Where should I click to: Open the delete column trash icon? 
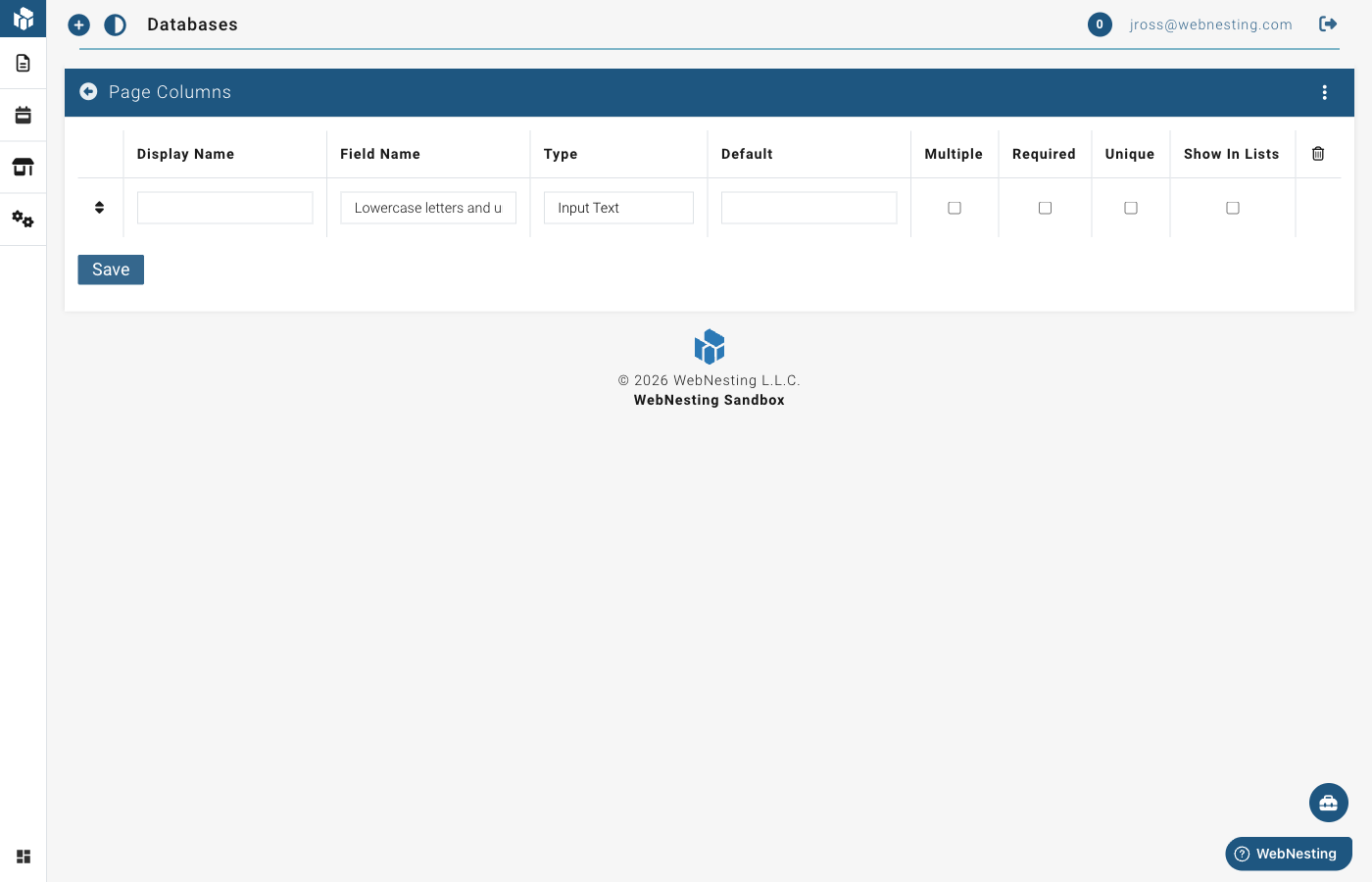click(x=1317, y=153)
